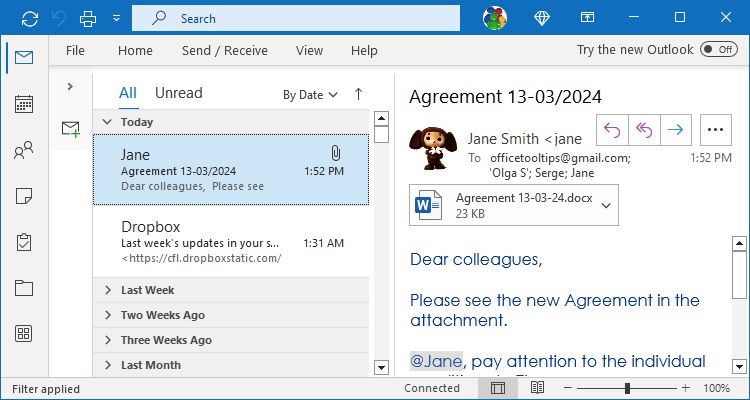This screenshot has height=400, width=750.
Task: Click the Coming Soon diamond icon
Action: click(541, 18)
